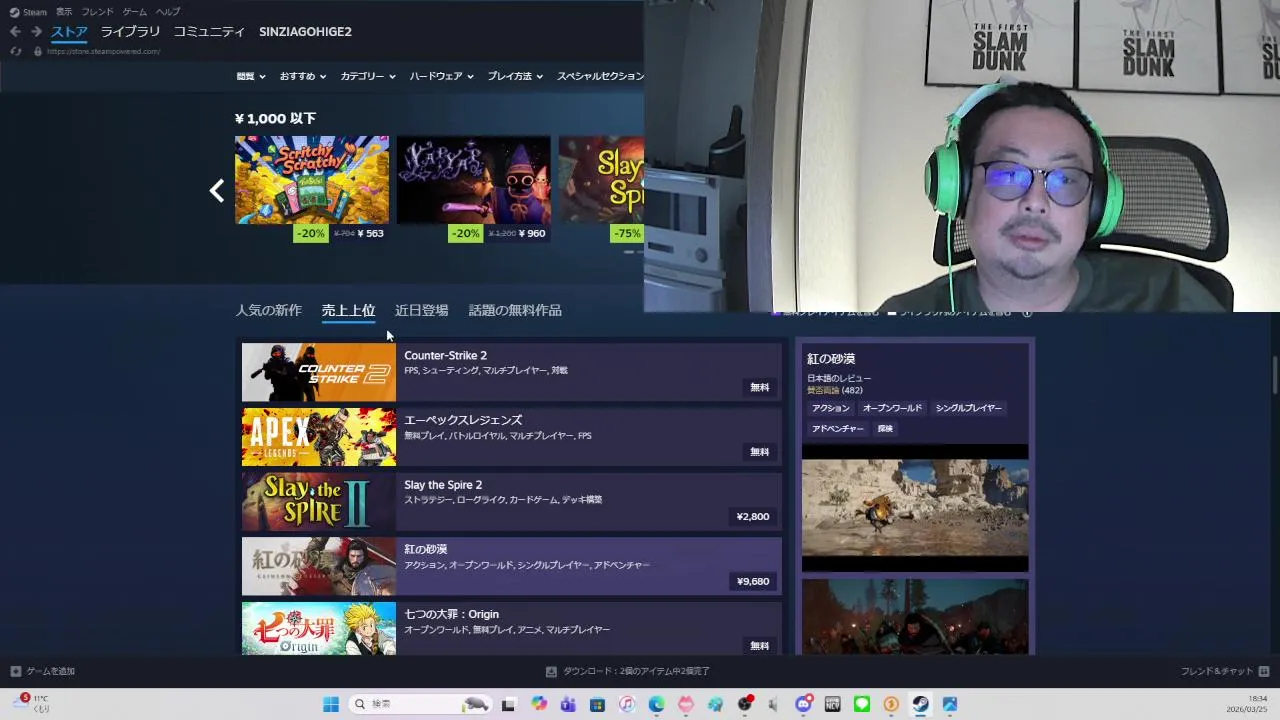Click the taskbar clock showing 18:34
This screenshot has height=720, width=1280.
tap(1248, 704)
